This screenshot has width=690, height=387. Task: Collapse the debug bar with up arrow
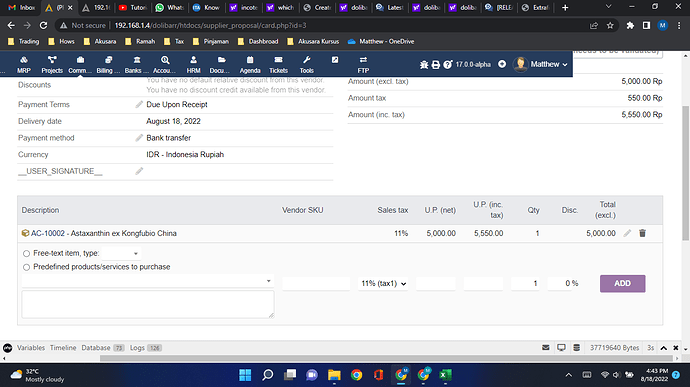click(664, 348)
